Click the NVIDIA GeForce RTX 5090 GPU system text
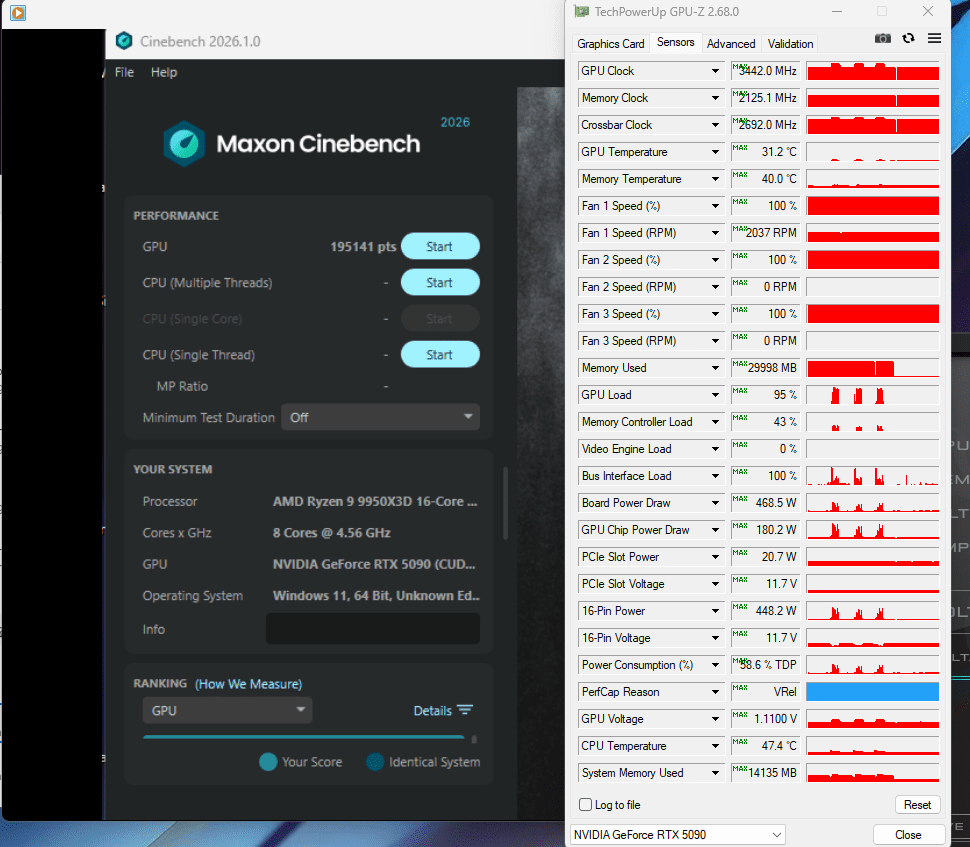This screenshot has height=847, width=970. (374, 564)
